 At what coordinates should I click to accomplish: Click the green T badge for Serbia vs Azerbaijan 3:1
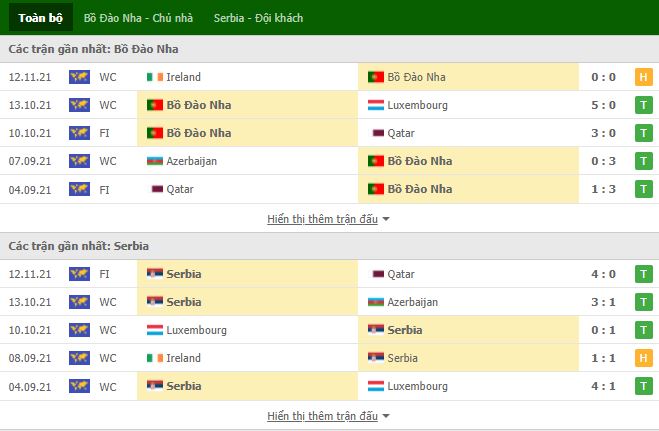click(x=643, y=302)
